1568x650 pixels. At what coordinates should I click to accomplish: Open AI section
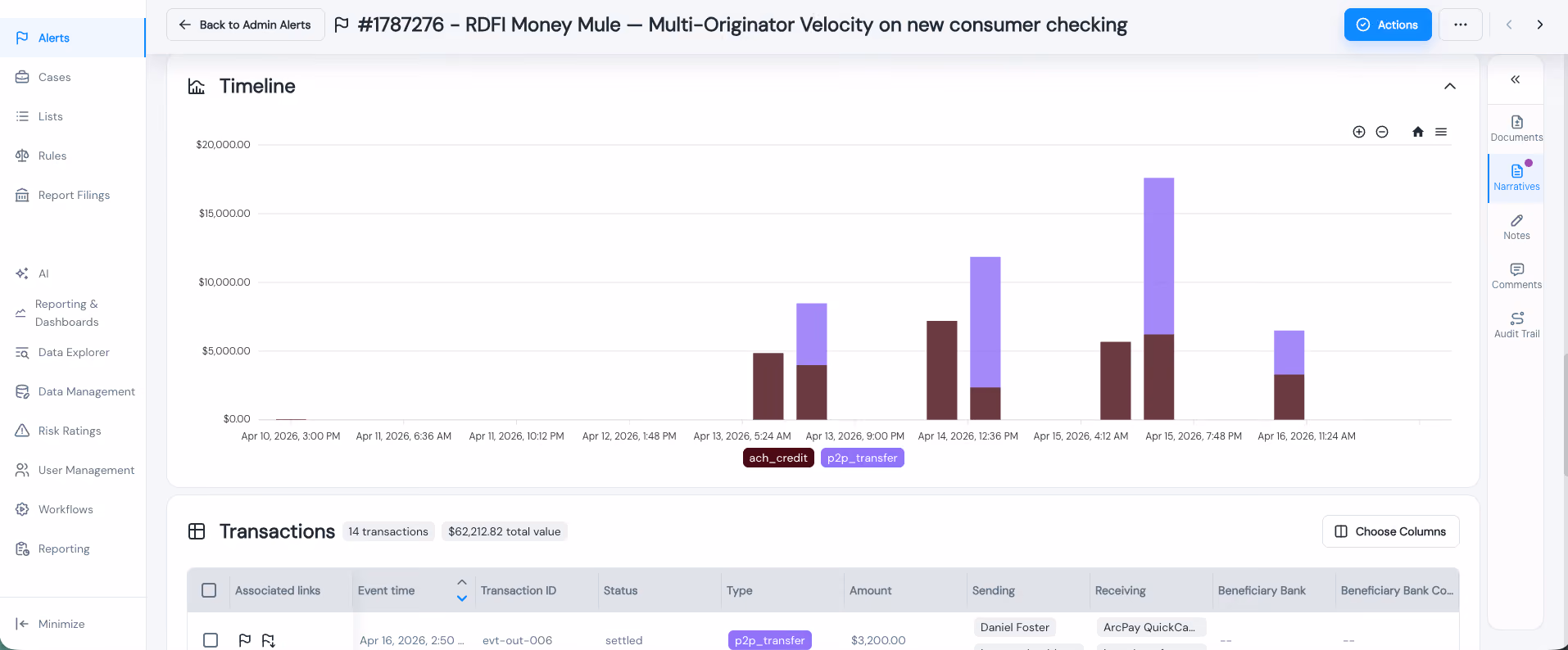[x=72, y=273]
